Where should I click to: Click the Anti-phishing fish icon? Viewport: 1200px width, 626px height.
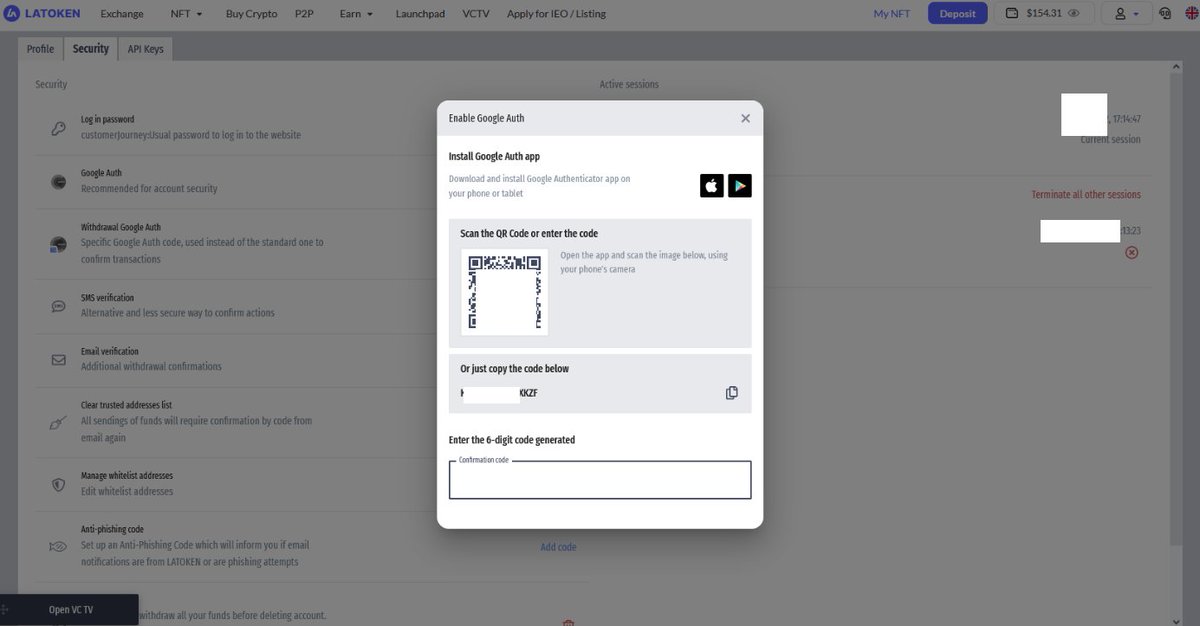[58, 547]
